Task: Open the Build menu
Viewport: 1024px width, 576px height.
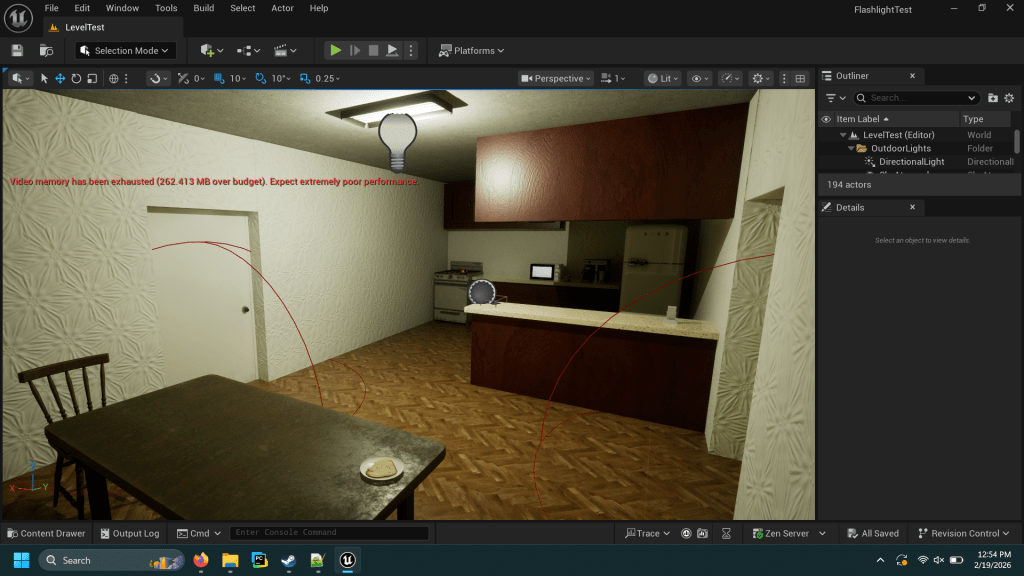Action: [x=203, y=8]
